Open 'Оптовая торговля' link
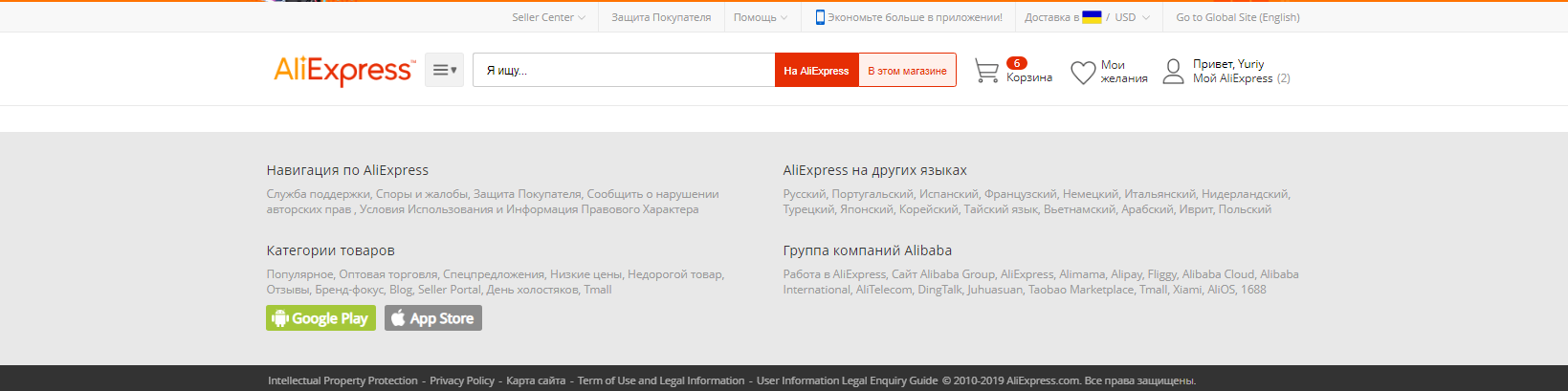Viewport: 1568px width, 391px height. tap(388, 274)
